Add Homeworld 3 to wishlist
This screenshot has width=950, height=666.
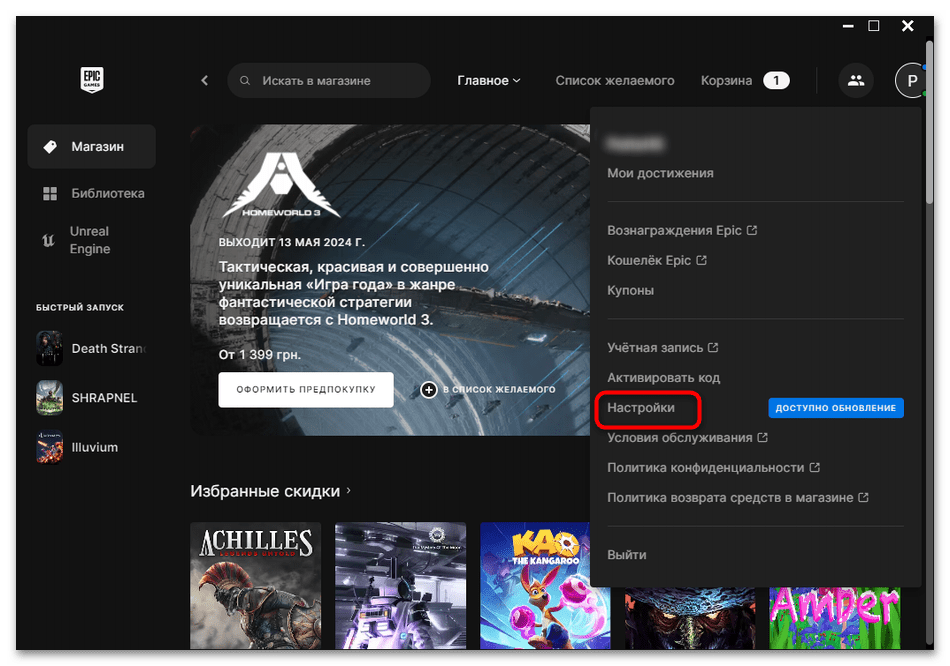[487, 389]
